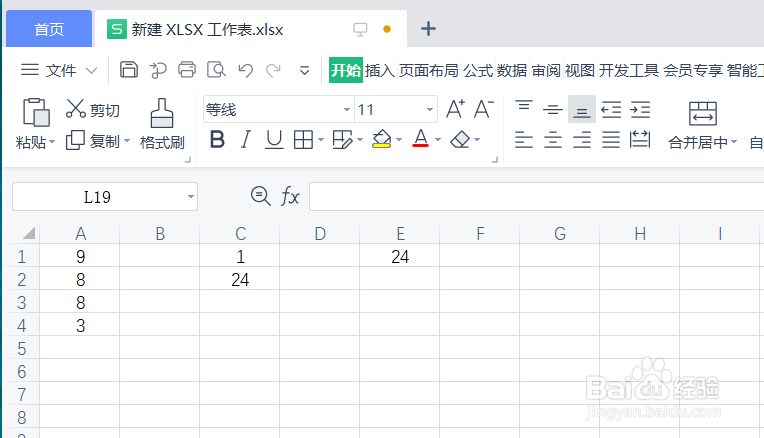Select column C header
This screenshot has height=438, width=764.
point(240,233)
